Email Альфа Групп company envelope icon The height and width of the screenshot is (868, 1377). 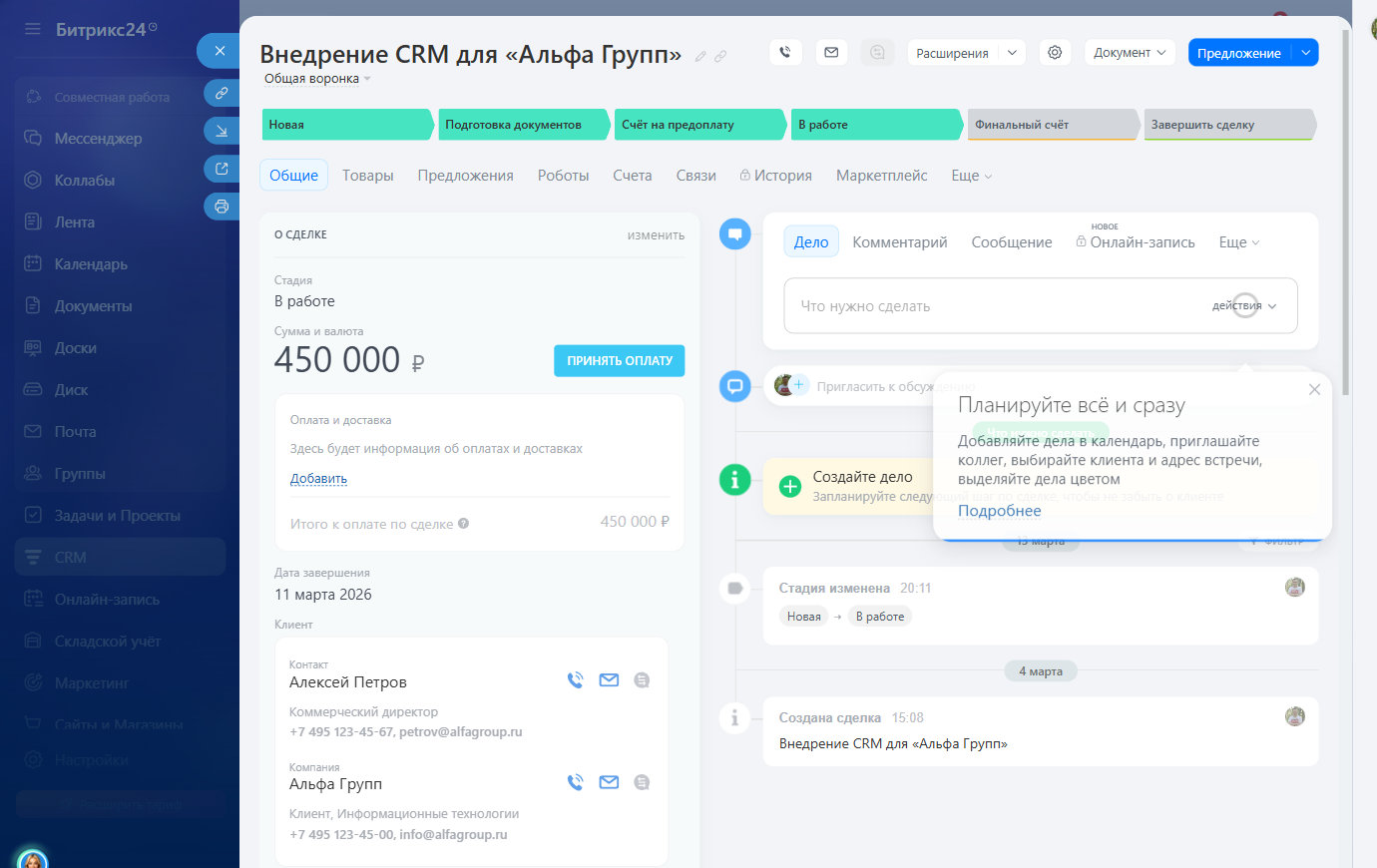(609, 782)
